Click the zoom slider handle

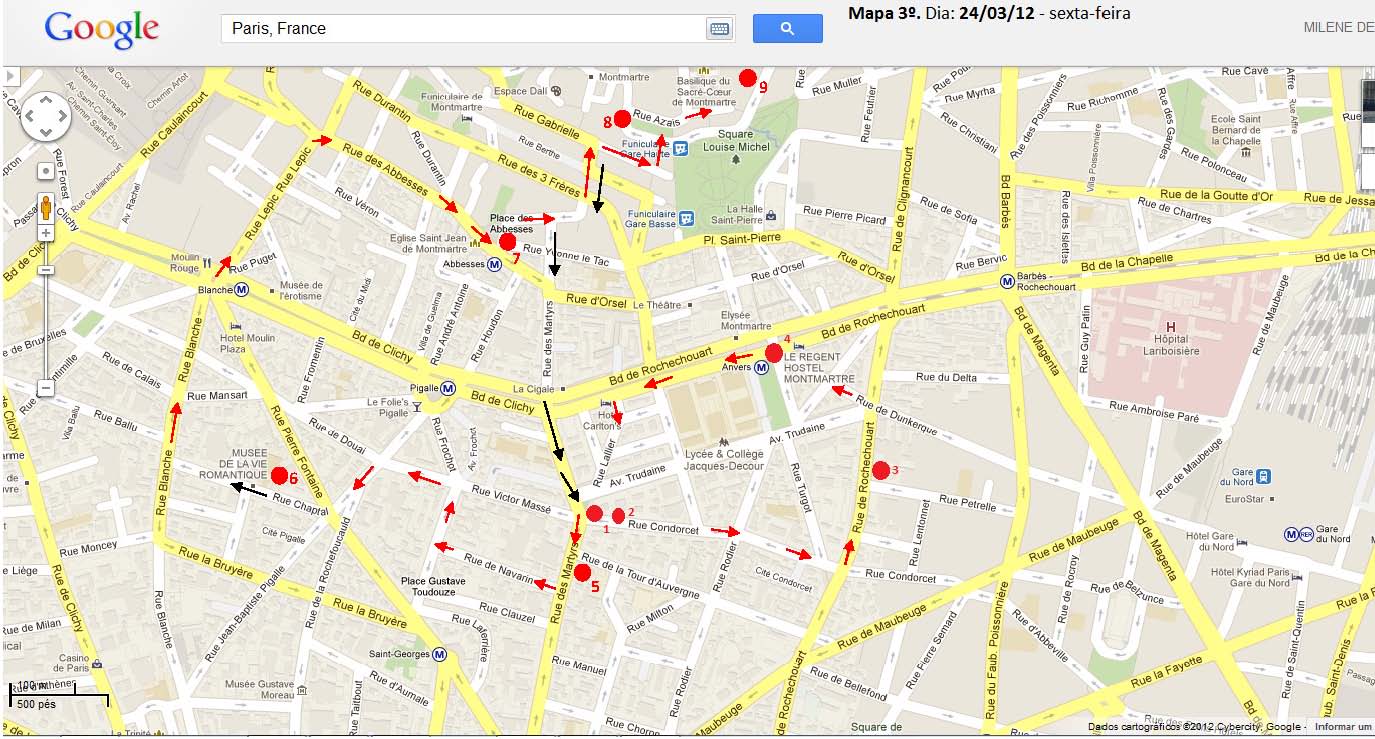46,271
